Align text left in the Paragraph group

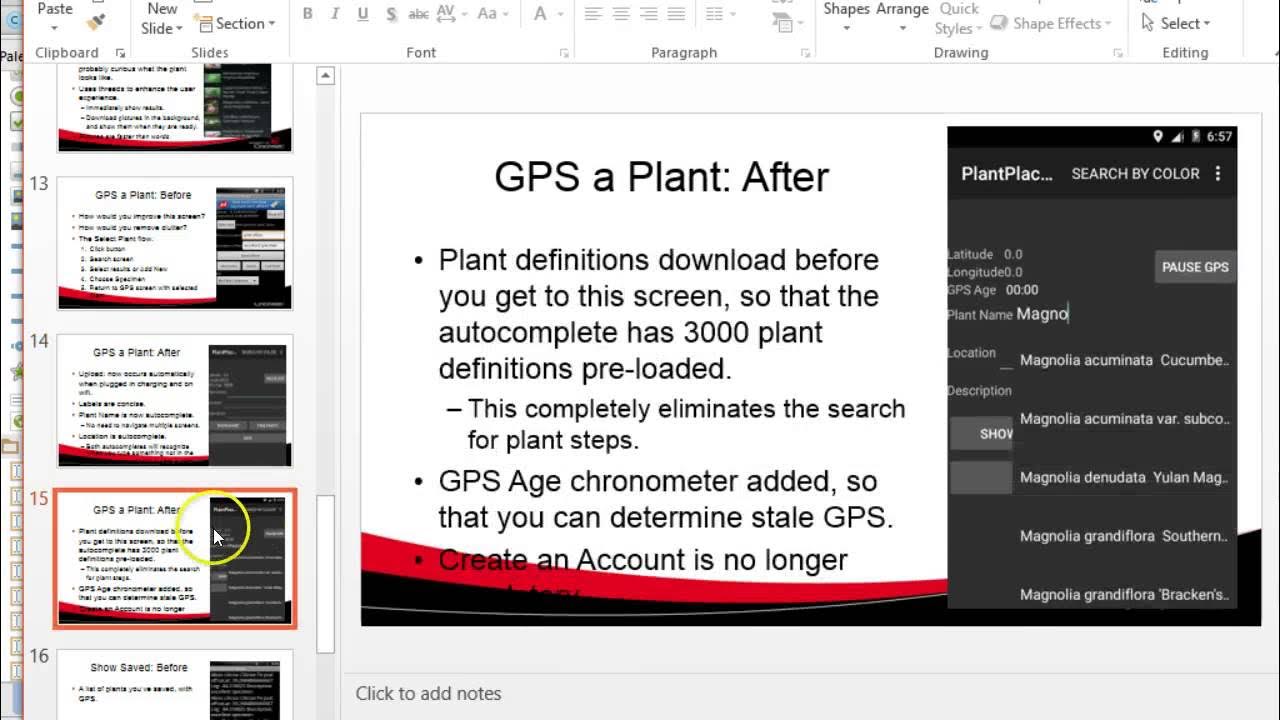(x=593, y=14)
